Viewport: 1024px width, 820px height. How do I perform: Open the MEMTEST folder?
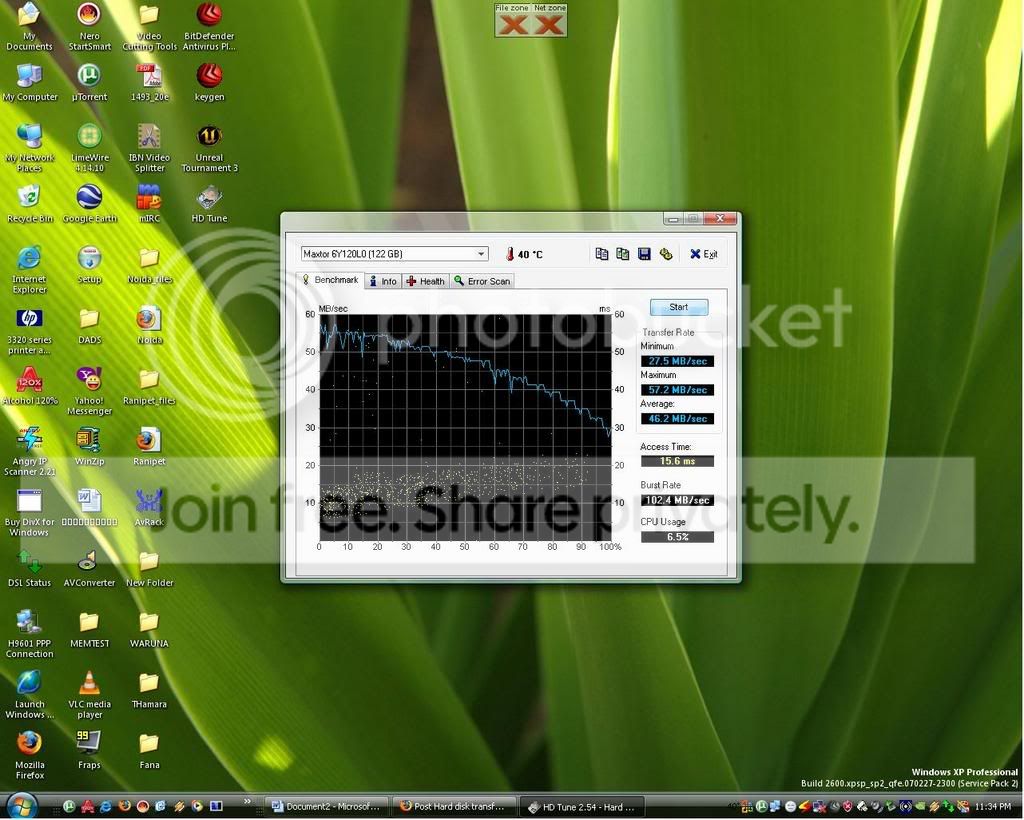click(89, 629)
